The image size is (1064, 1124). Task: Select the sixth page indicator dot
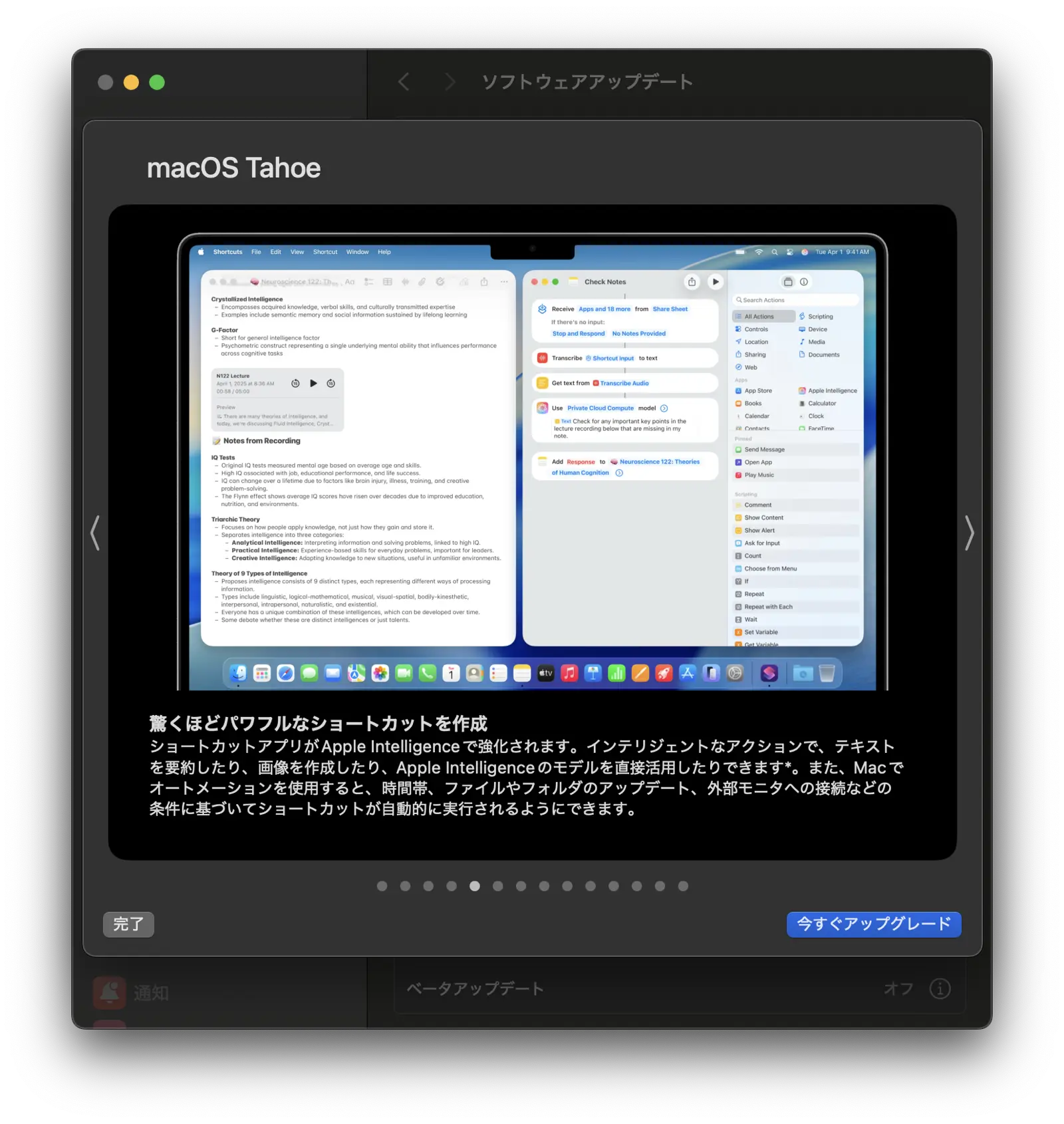[x=497, y=886]
